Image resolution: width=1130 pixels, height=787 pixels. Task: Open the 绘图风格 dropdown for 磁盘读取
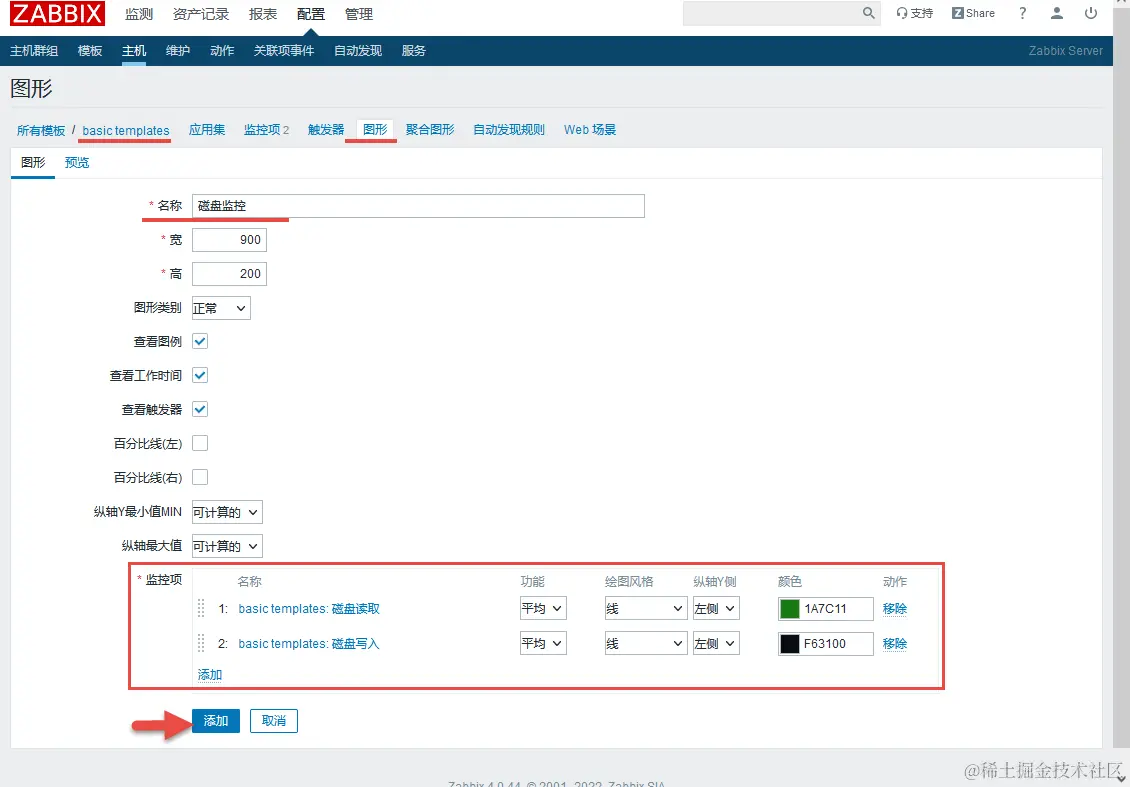click(645, 608)
